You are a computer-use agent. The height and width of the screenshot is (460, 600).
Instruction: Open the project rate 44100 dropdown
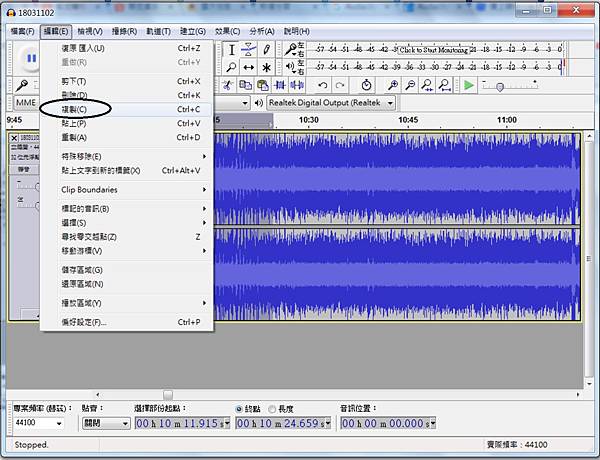point(40,423)
